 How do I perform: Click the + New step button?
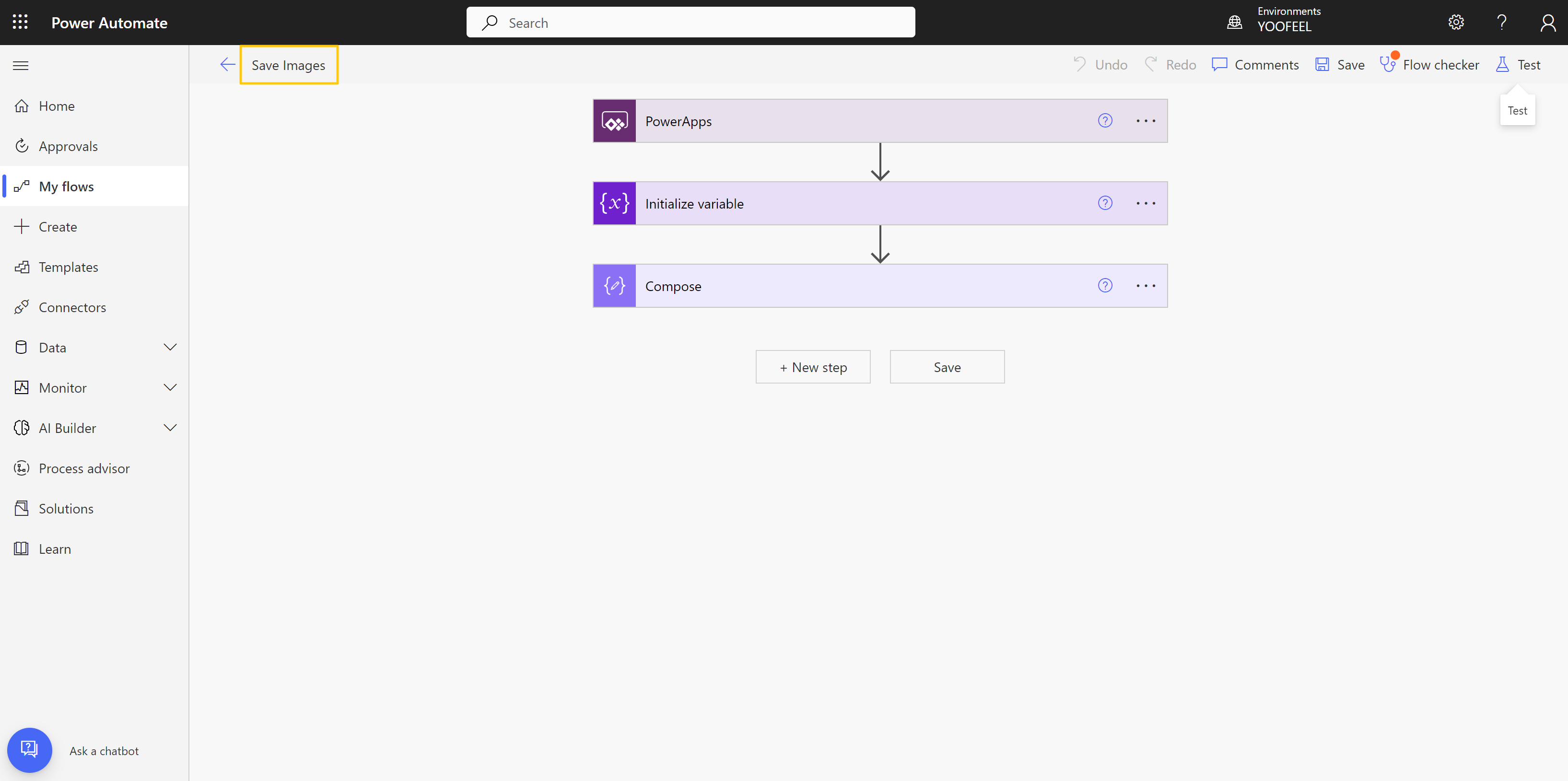tap(813, 367)
